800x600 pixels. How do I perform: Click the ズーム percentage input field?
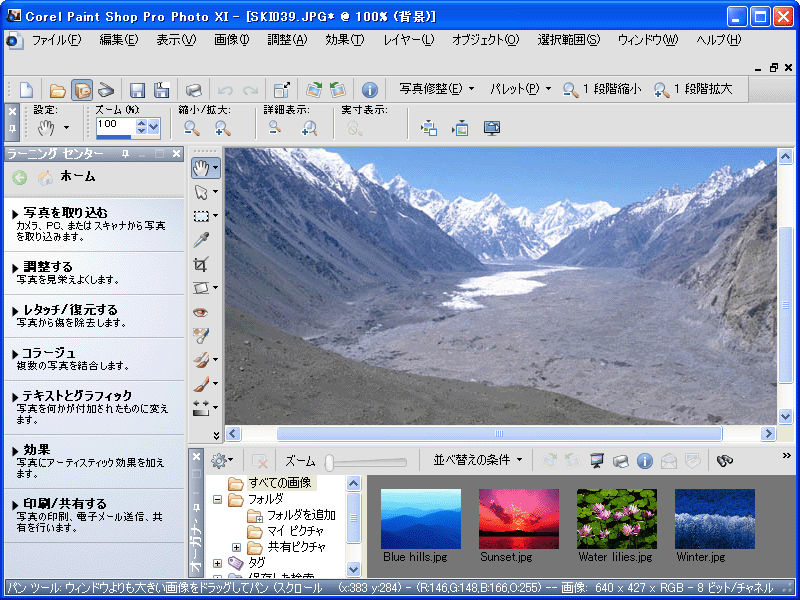tap(116, 124)
